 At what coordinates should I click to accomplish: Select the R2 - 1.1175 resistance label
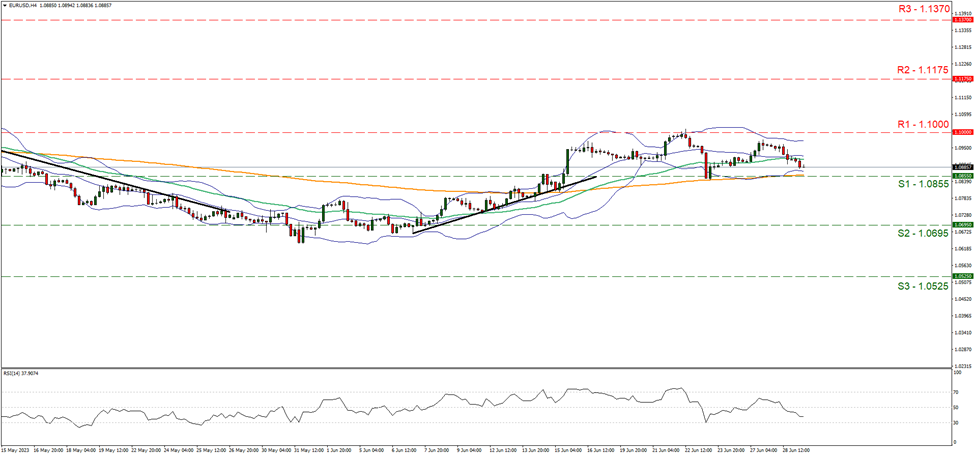(x=923, y=71)
